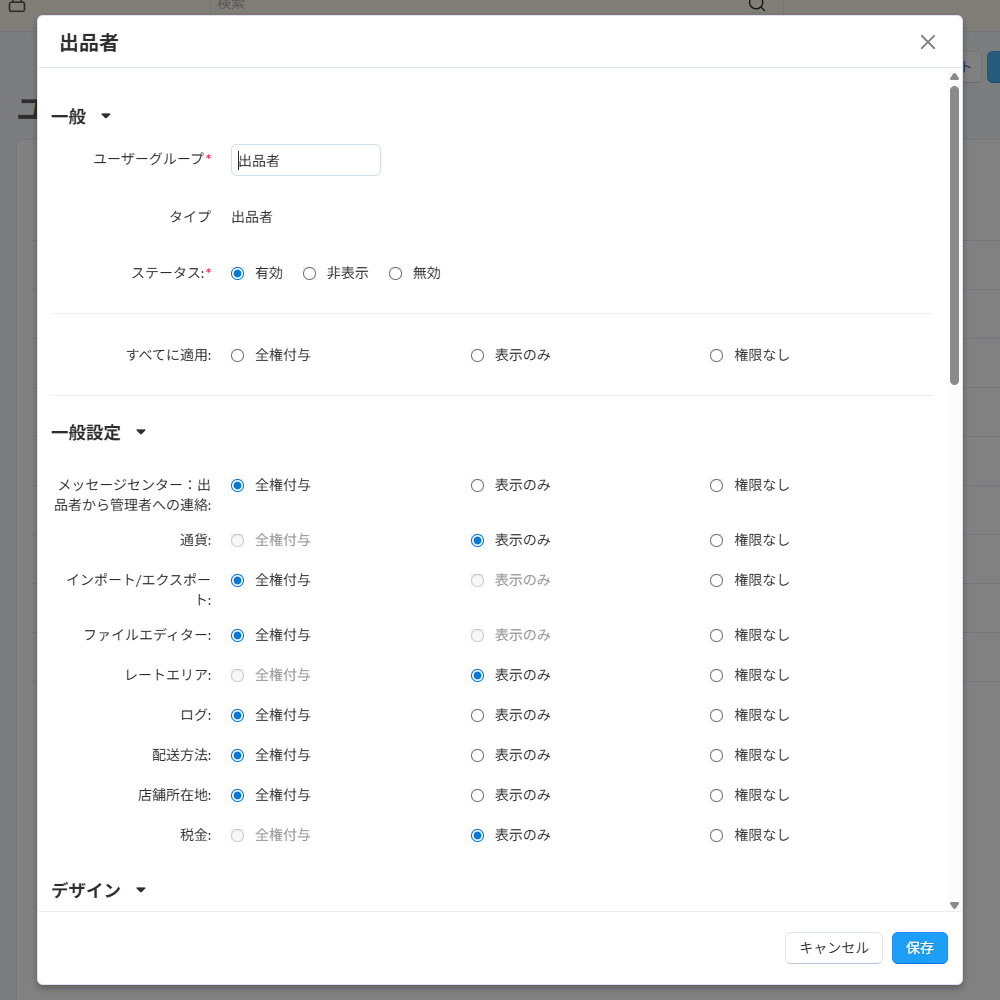Set ステータス to 非表示
The height and width of the screenshot is (1000, 1000).
tap(310, 273)
